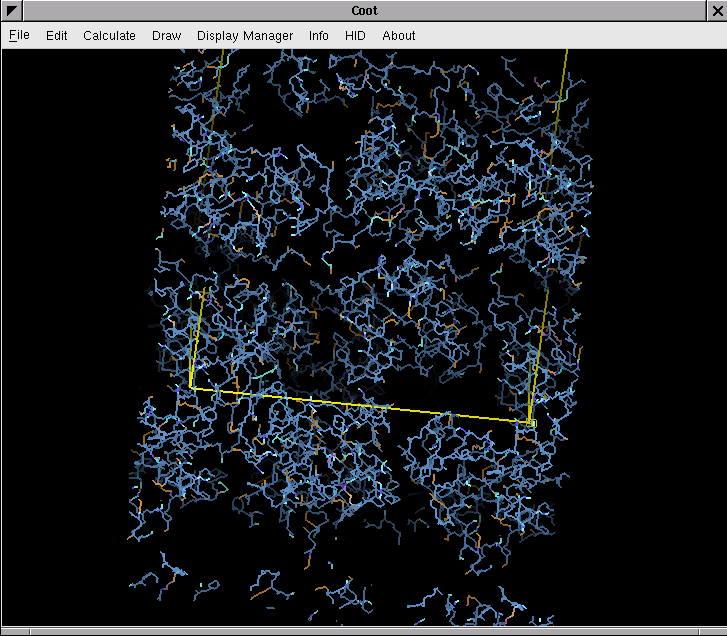Open window menu arrow in title bar

pos(12,11)
